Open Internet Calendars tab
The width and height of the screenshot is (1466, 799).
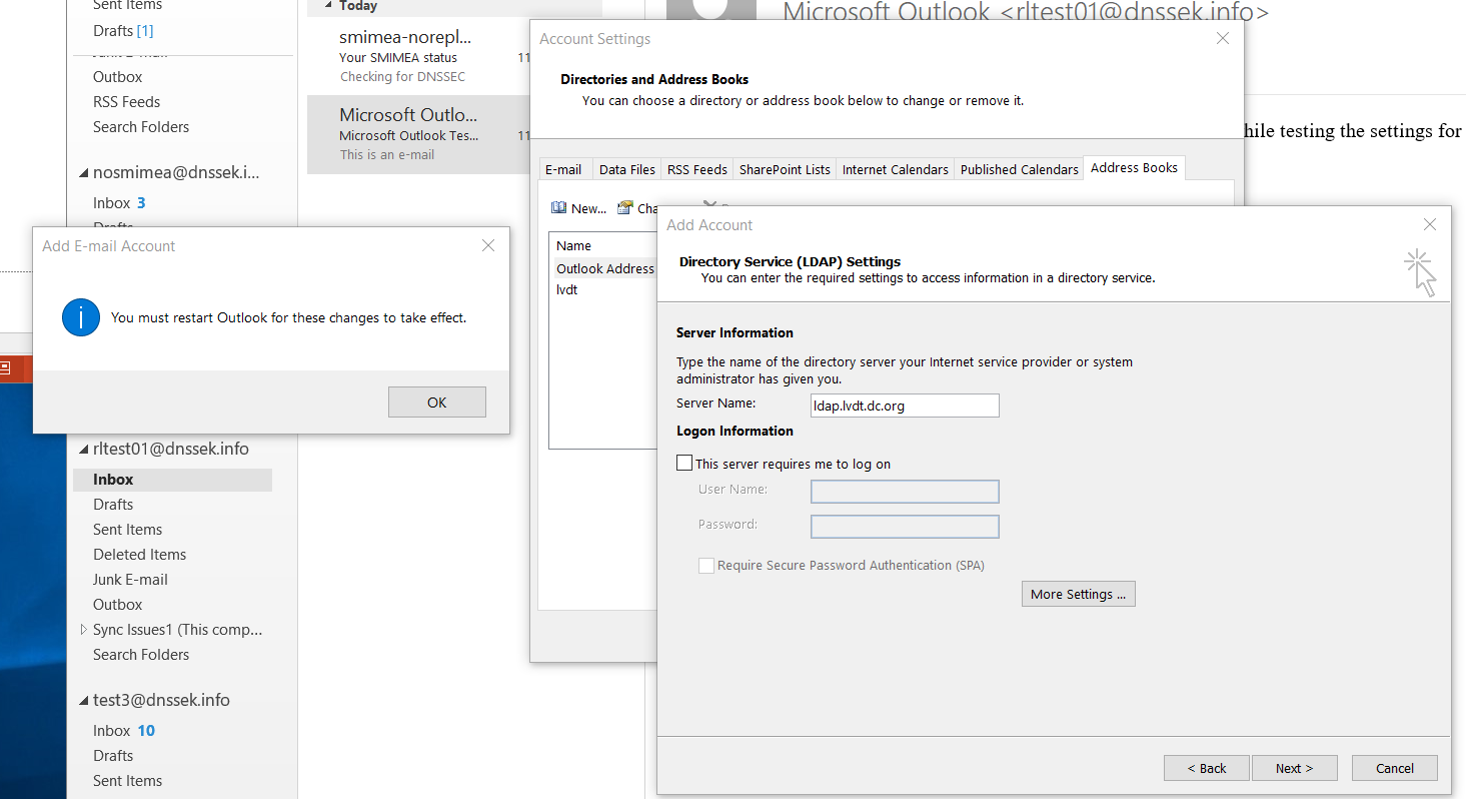click(895, 169)
